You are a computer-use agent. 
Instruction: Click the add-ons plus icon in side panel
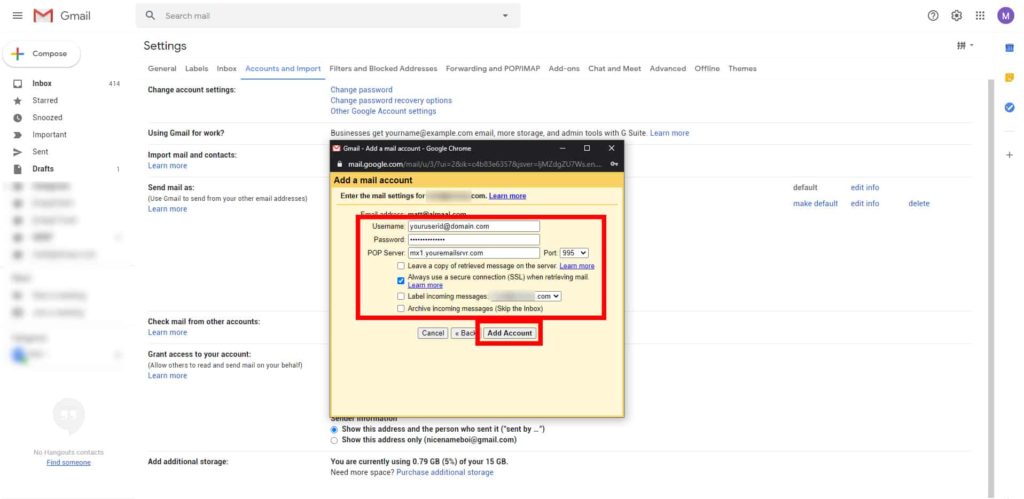[1010, 155]
